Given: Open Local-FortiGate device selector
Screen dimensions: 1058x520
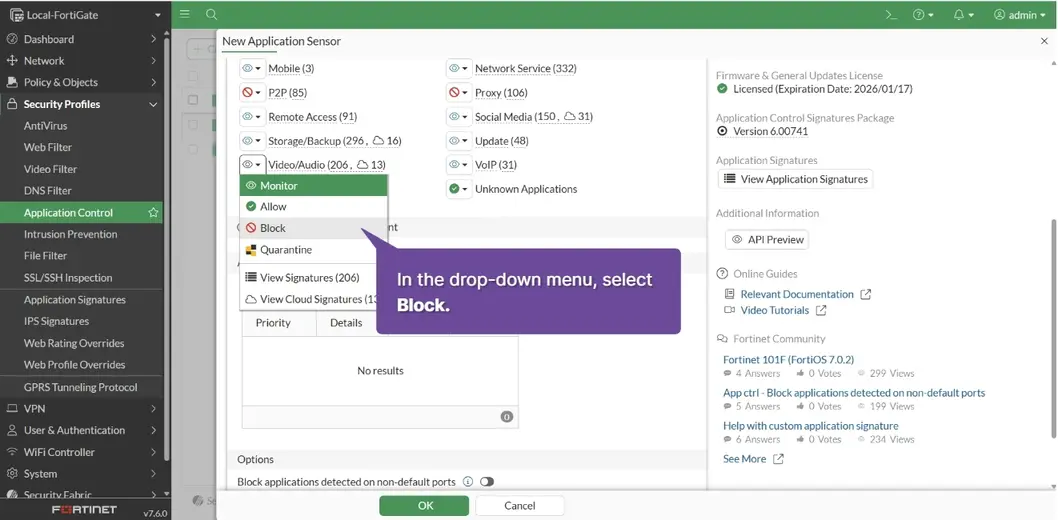Looking at the screenshot, I should (85, 14).
